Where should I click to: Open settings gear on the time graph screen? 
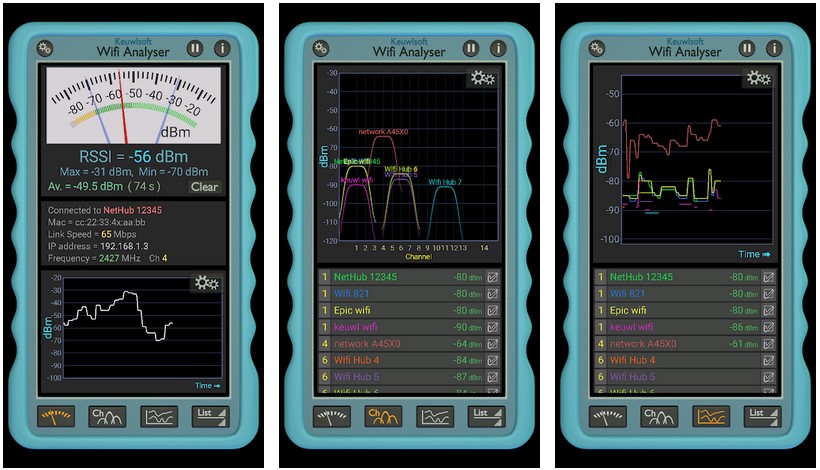(597, 49)
